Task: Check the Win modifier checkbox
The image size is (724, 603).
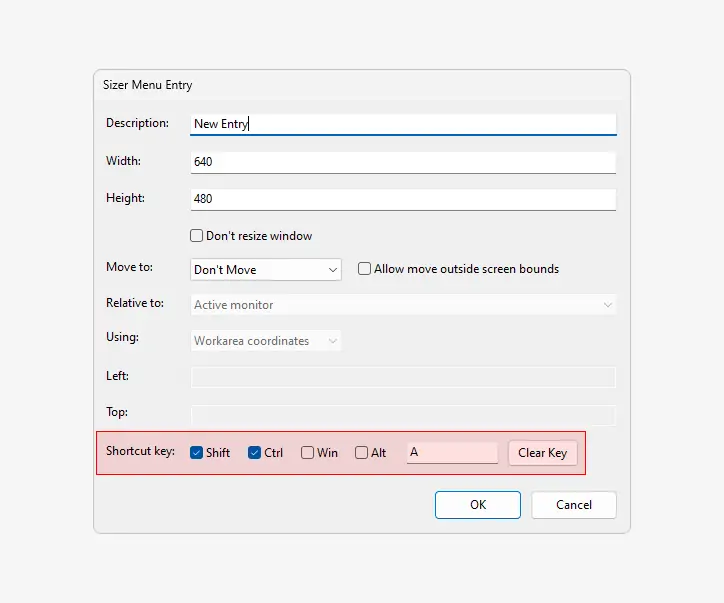Action: (x=308, y=453)
